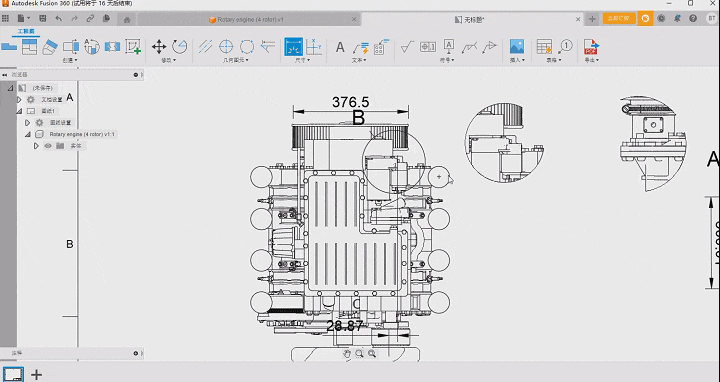Select the Leader note tool
The image size is (720, 382).
[x=361, y=47]
